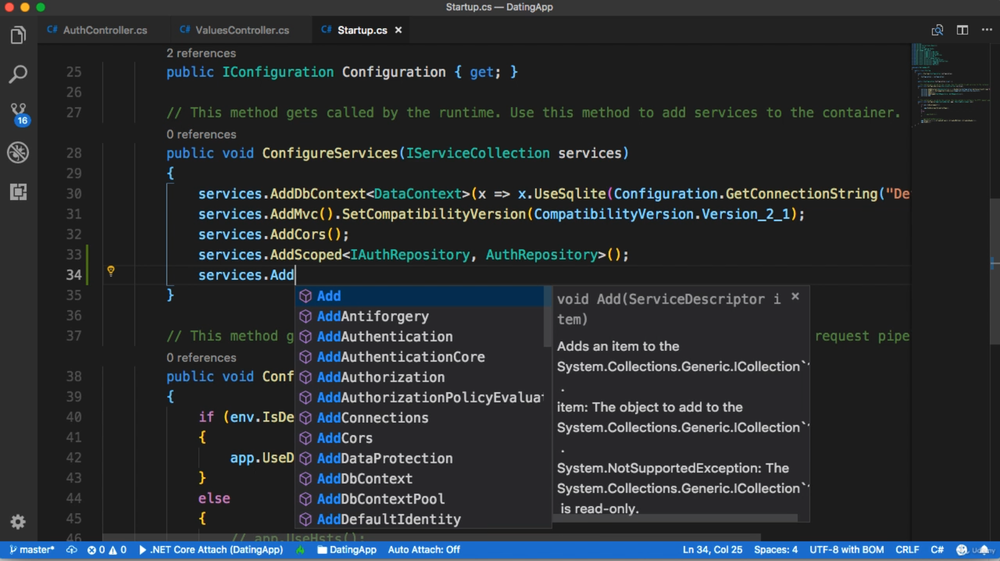Open the Search view in activity bar
This screenshot has width=1000, height=561.
(x=18, y=74)
